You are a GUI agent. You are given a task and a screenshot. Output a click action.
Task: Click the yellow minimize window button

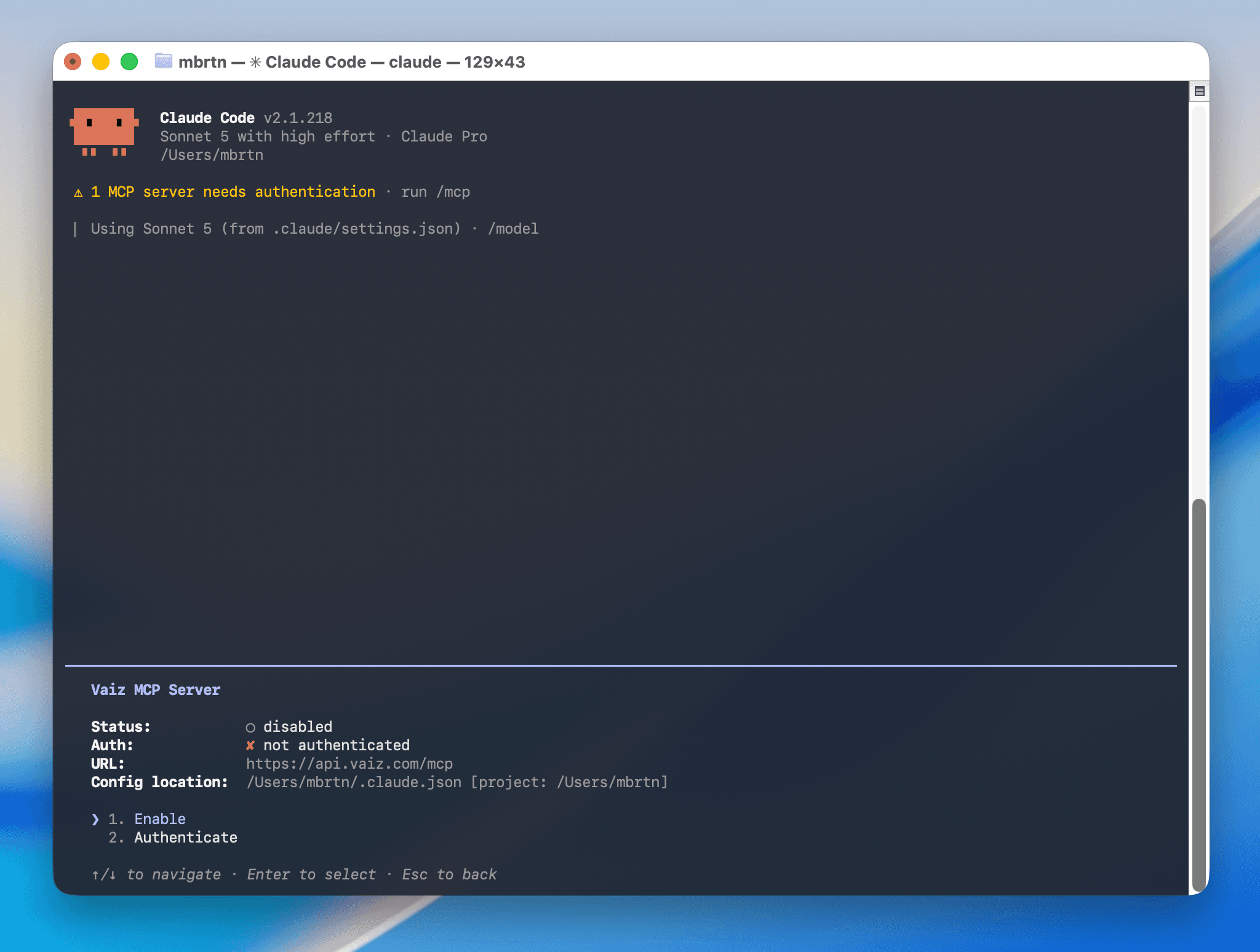[101, 61]
